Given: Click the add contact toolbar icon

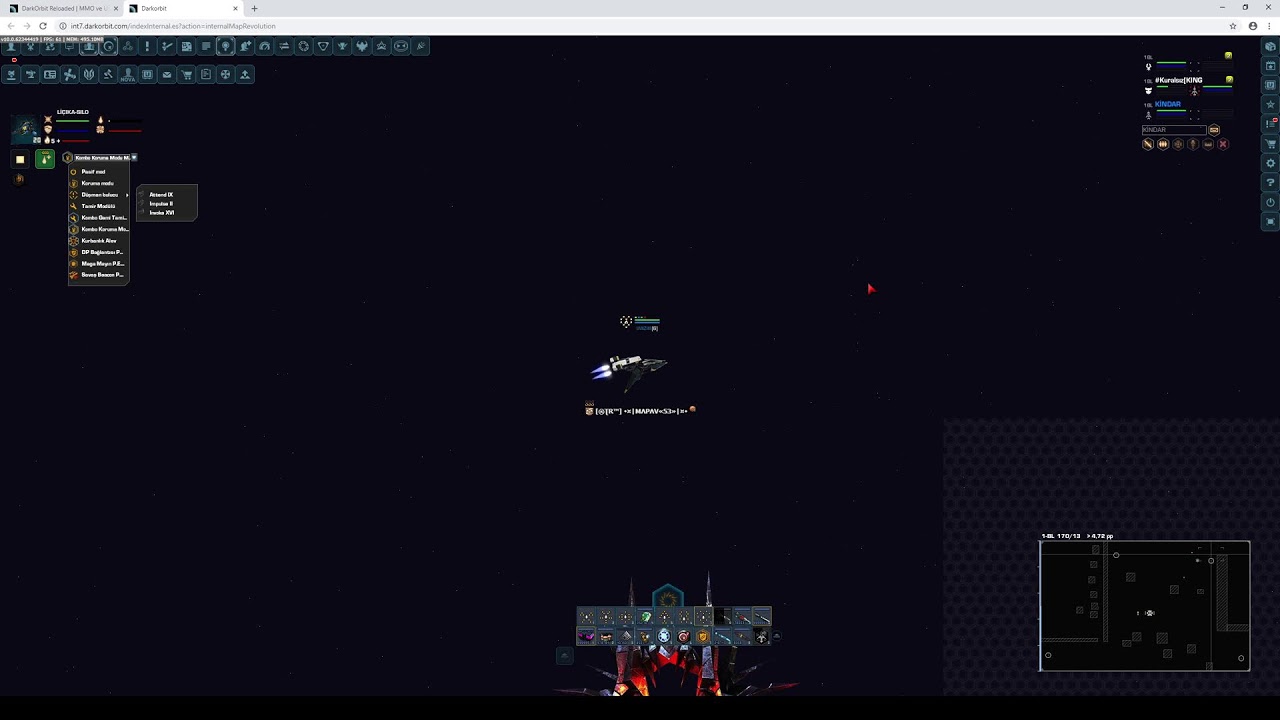Looking at the screenshot, I should [245, 46].
